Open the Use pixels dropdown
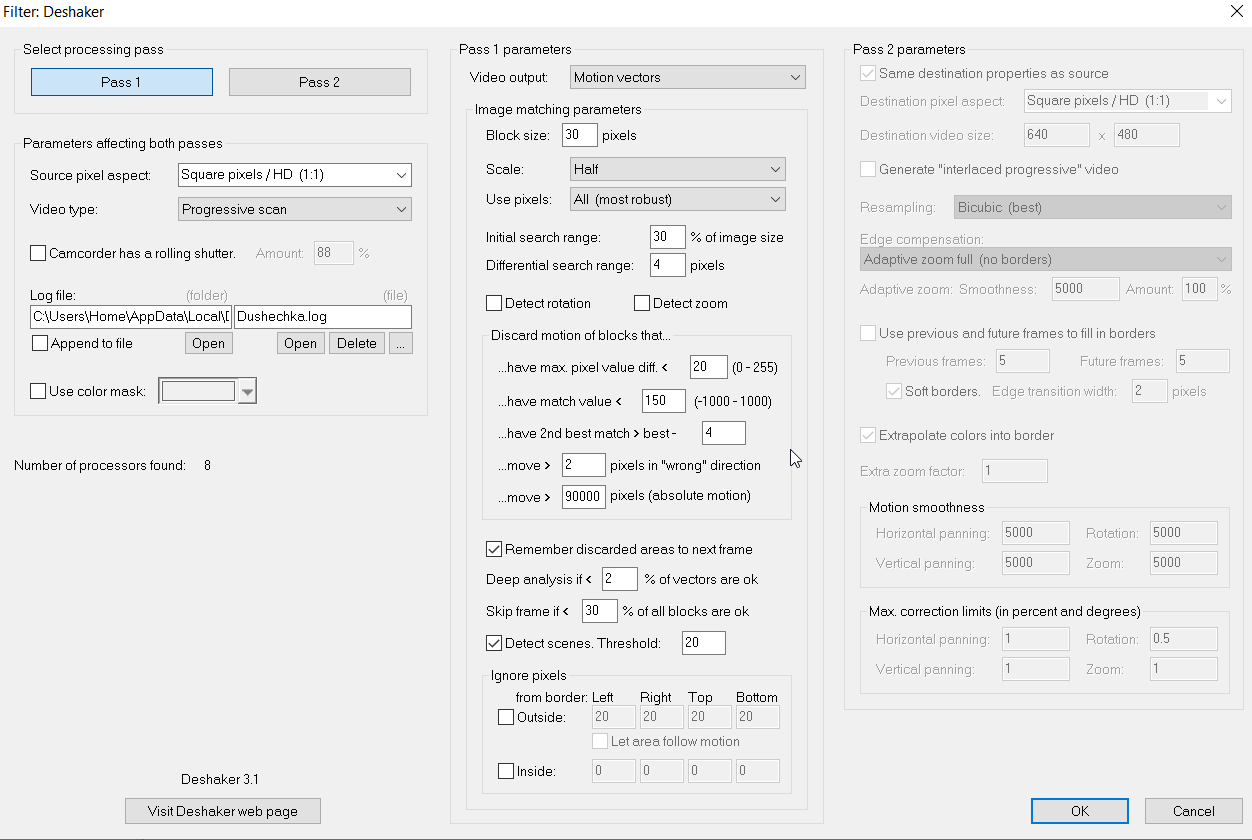Image resolution: width=1252 pixels, height=840 pixels. (x=678, y=200)
